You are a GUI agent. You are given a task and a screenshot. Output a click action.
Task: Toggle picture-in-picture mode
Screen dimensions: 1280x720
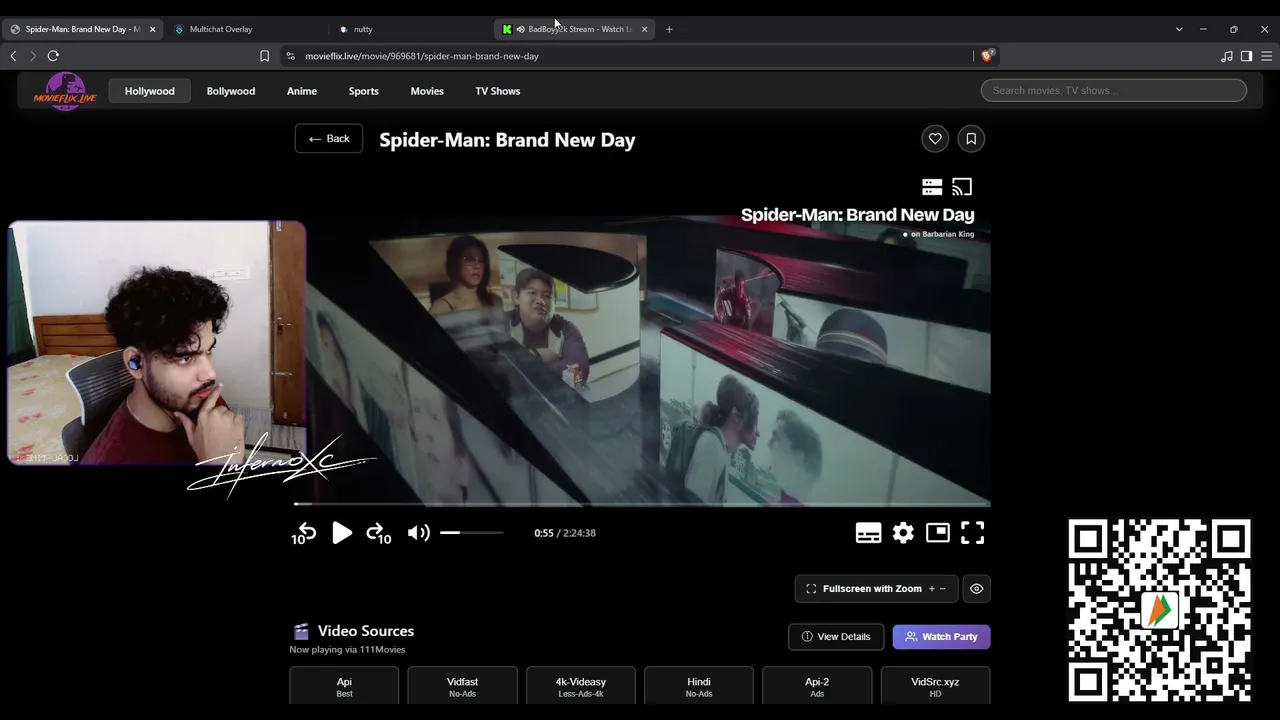pos(937,533)
